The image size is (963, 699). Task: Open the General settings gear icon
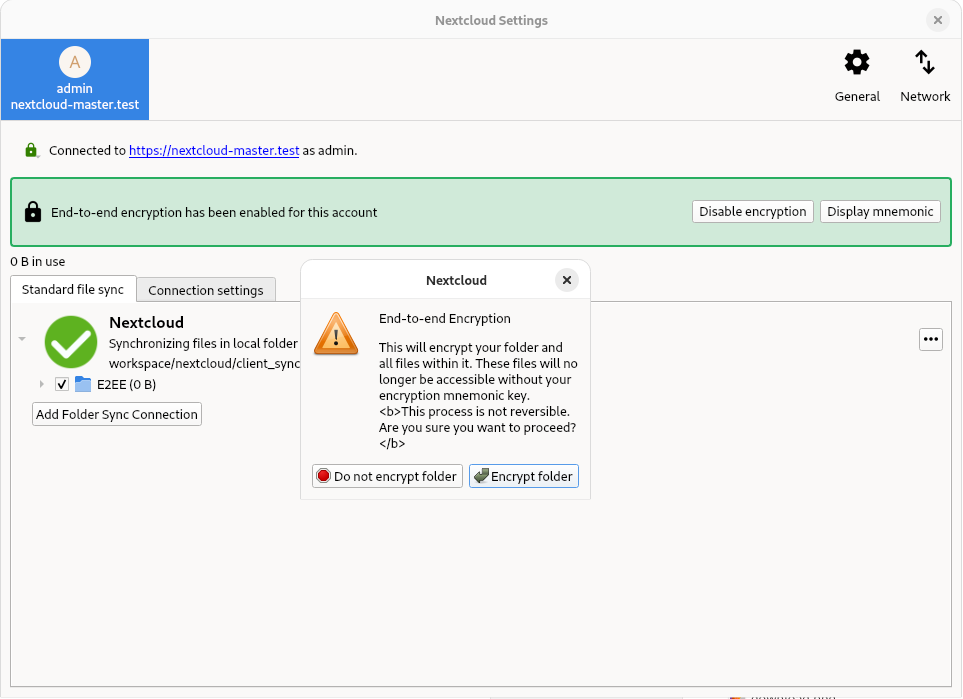tap(857, 64)
